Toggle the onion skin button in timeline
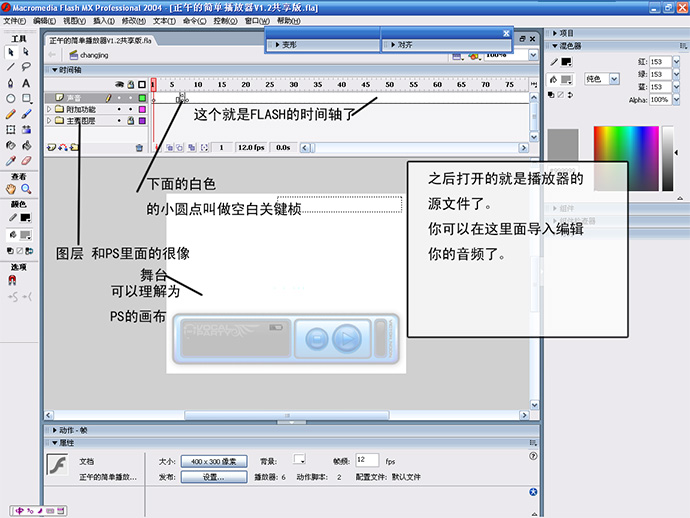This screenshot has width=690, height=518. 169,148
